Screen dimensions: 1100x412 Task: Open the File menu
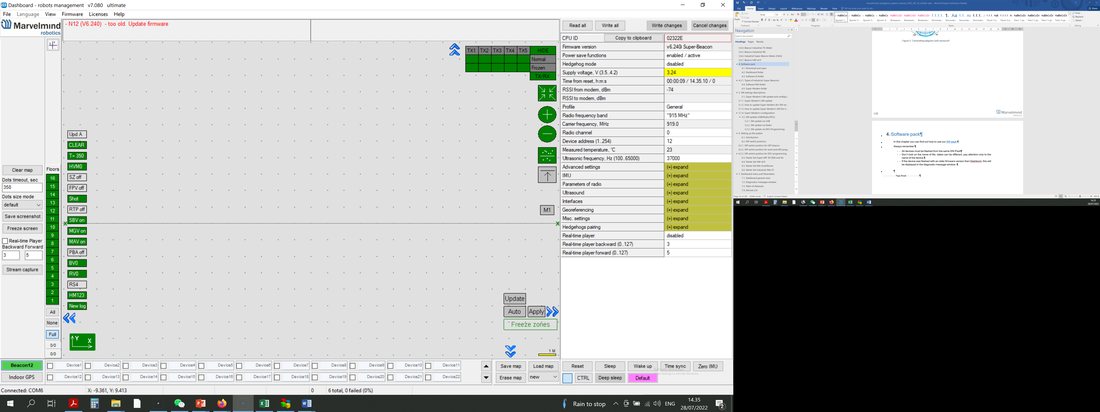tap(6, 14)
